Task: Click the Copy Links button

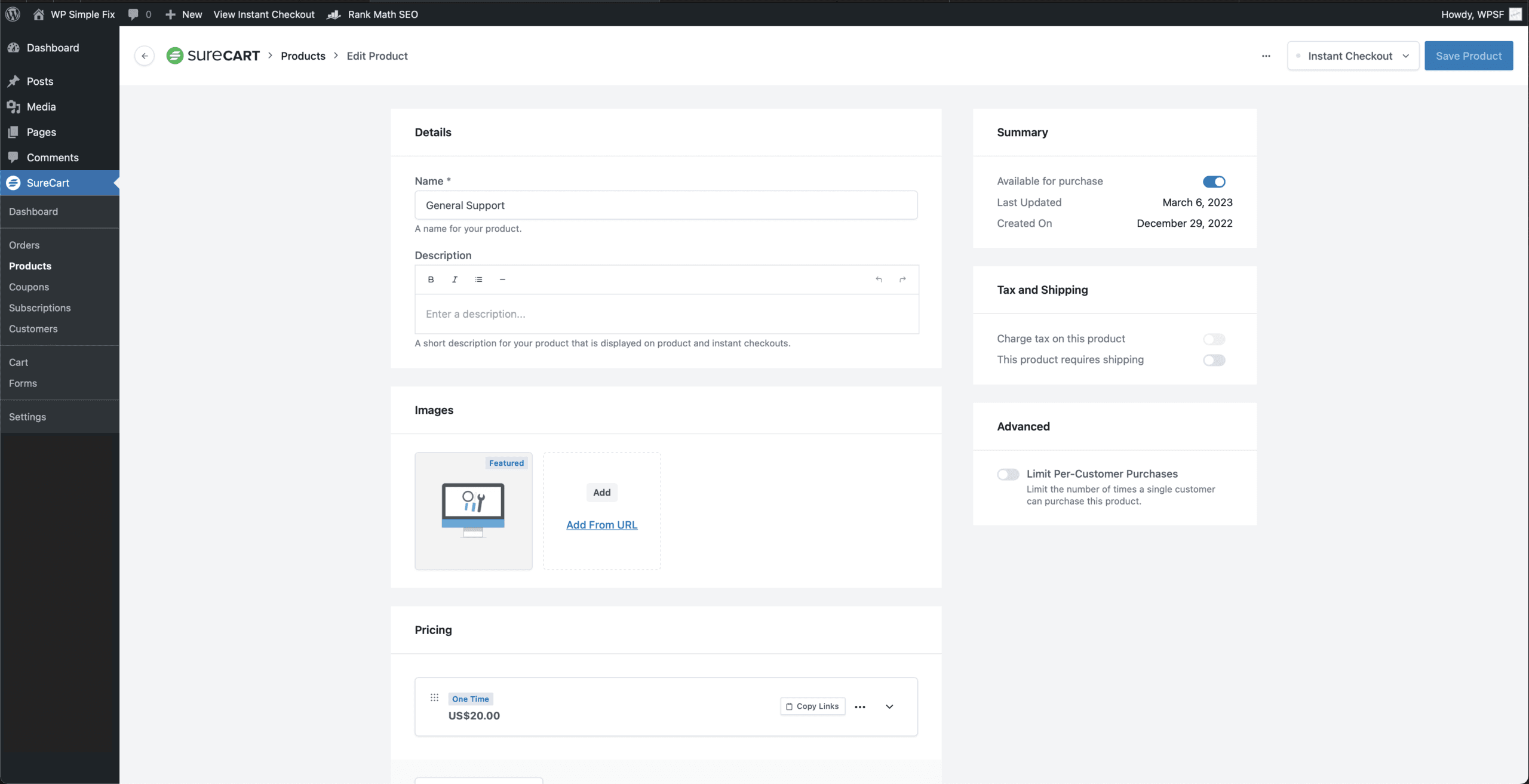Action: [812, 706]
